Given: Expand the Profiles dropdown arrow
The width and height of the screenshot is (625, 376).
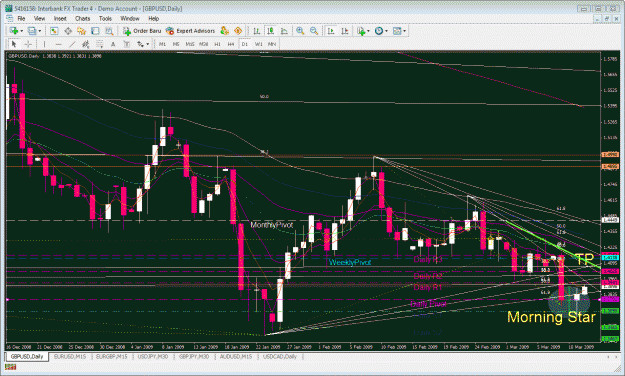Looking at the screenshot, I should [x=39, y=31].
